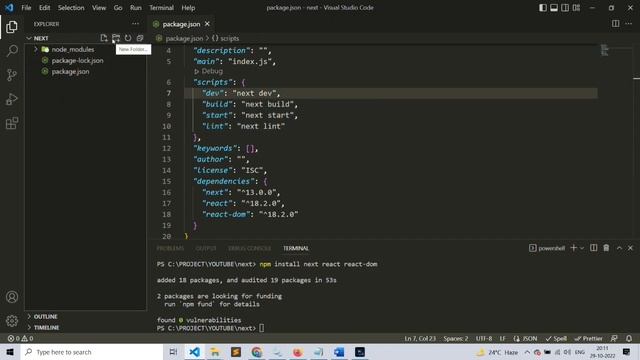Kill terminal with trash icon
Image resolution: width=640 pixels, height=360 pixels.
click(x=606, y=248)
